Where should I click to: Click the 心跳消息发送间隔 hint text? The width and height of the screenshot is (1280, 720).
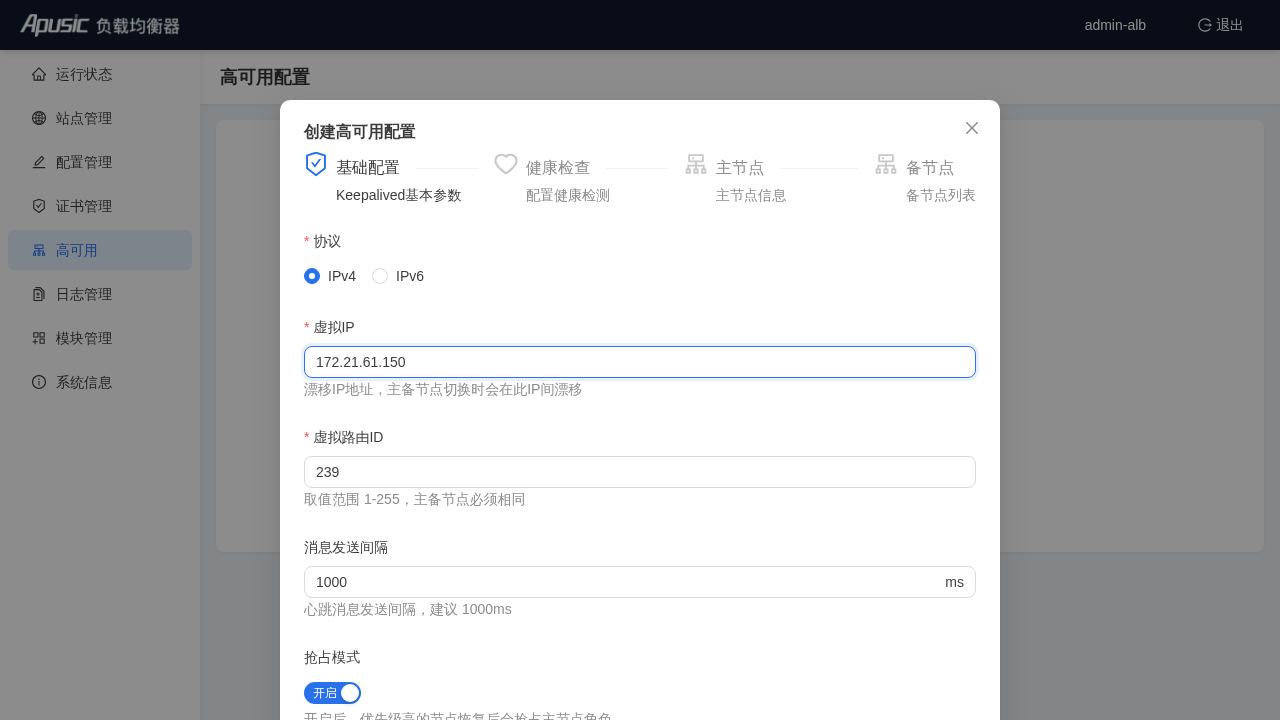[408, 609]
